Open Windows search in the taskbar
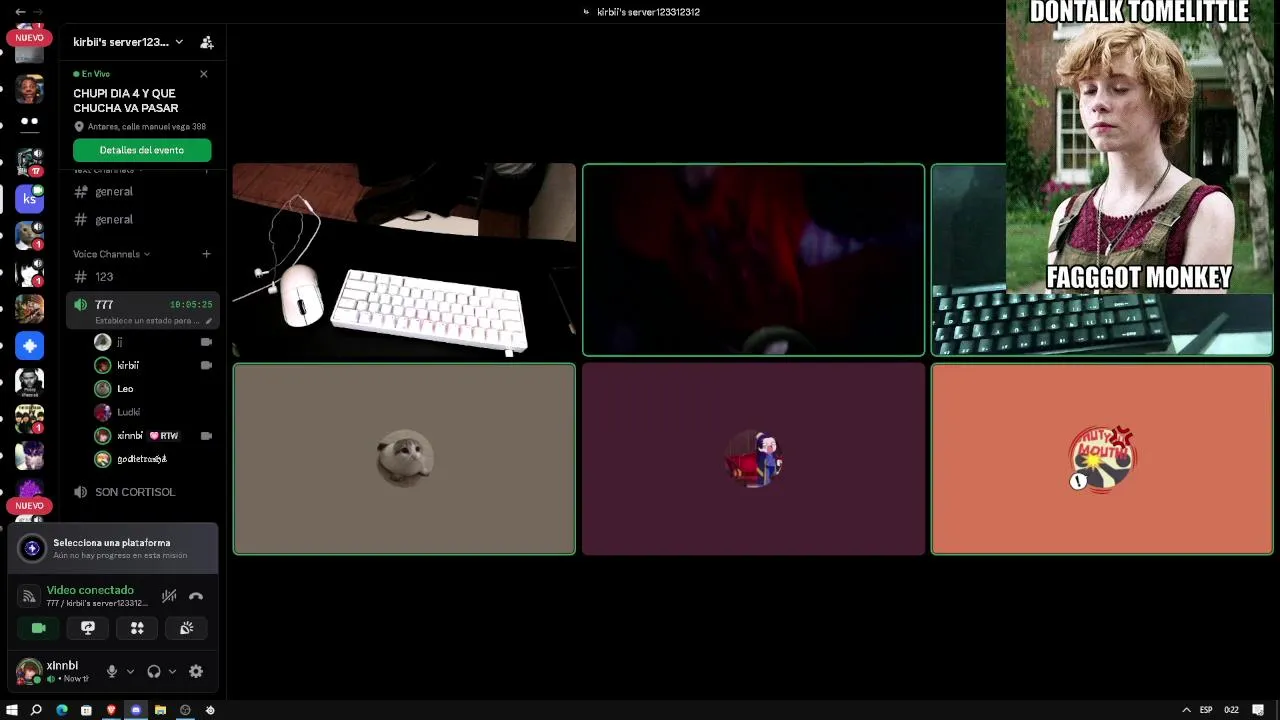Viewport: 1280px width, 720px height. (36, 710)
